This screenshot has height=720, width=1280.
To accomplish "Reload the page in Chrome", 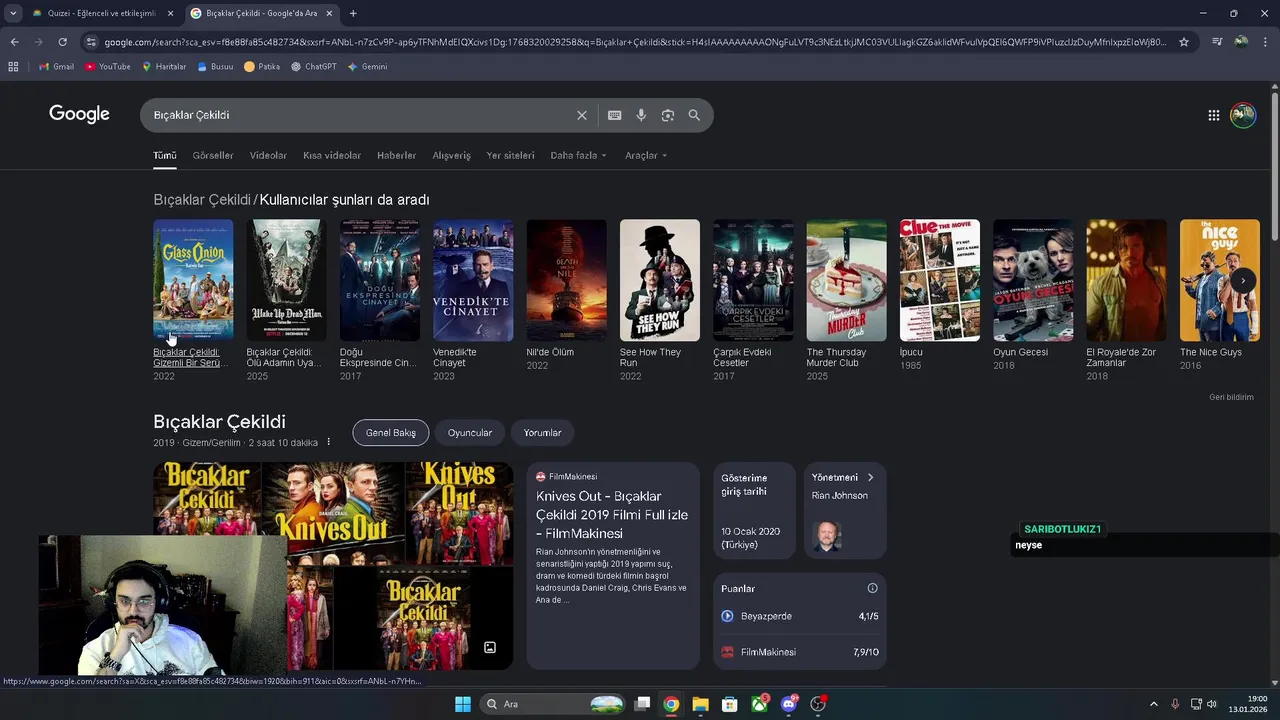I will coord(62,42).
